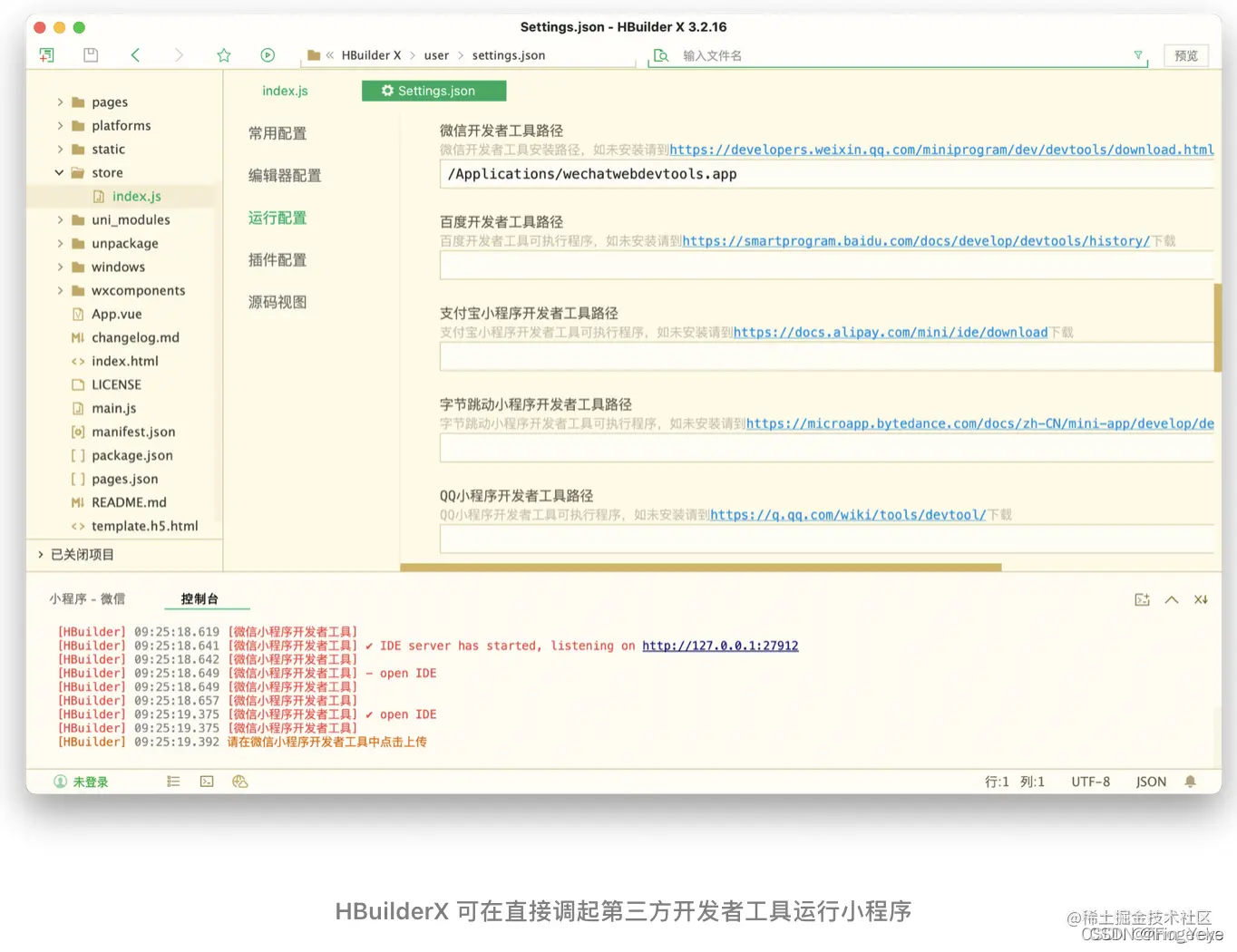Open README.md in file tree
The image size is (1237, 952).
(x=129, y=503)
